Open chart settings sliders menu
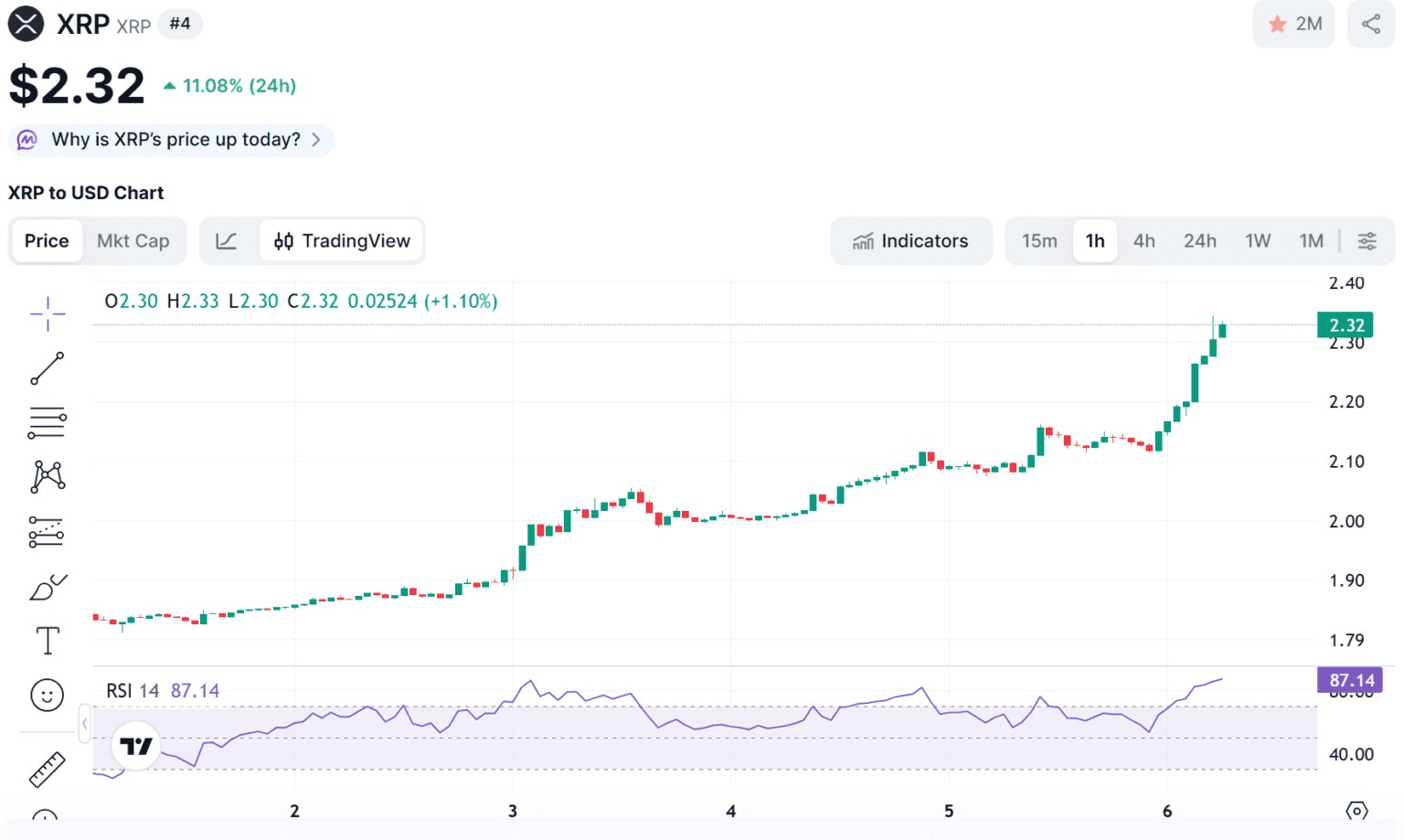This screenshot has width=1404, height=840. coord(1367,241)
